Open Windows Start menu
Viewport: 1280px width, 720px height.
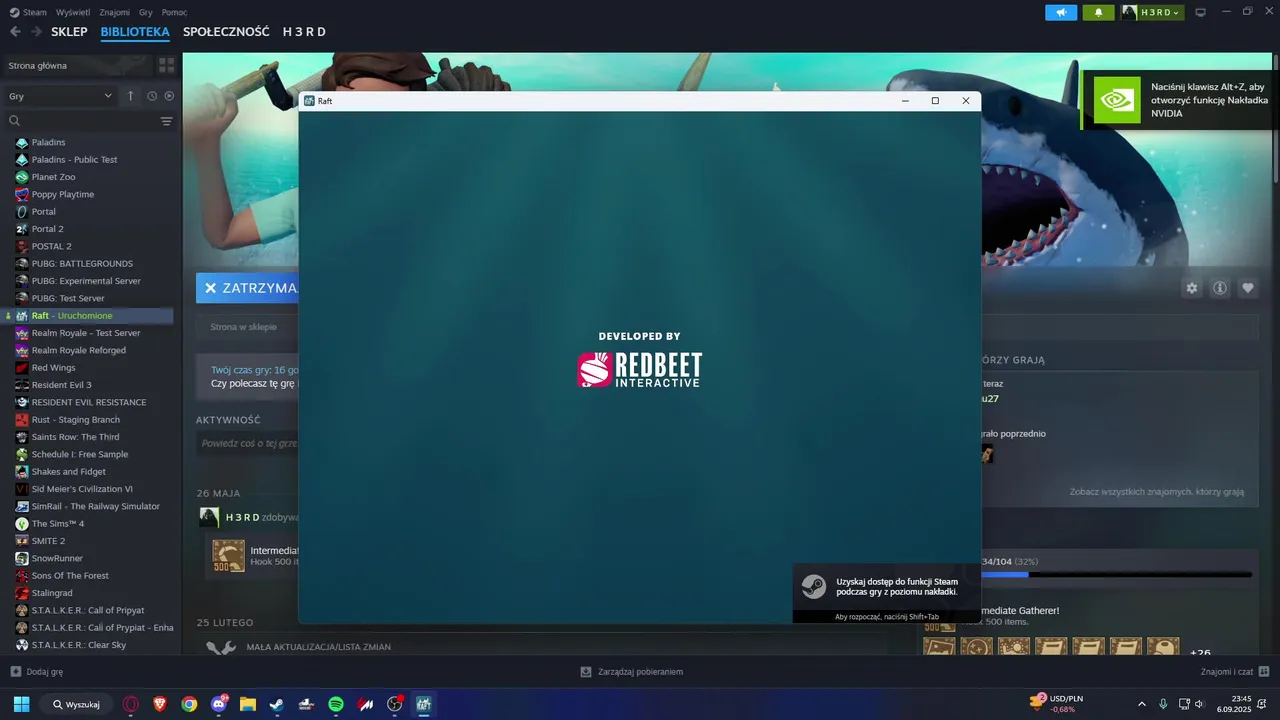21,704
